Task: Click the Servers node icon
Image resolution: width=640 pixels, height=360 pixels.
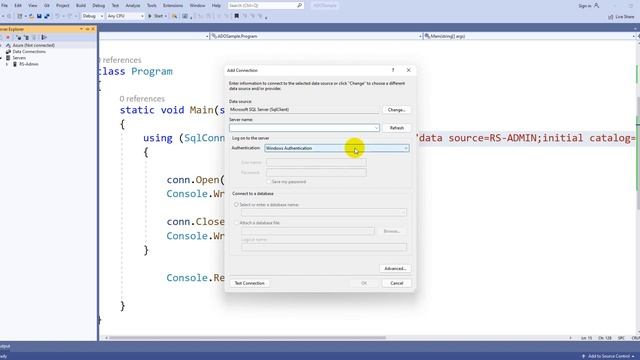Action: tap(8, 58)
